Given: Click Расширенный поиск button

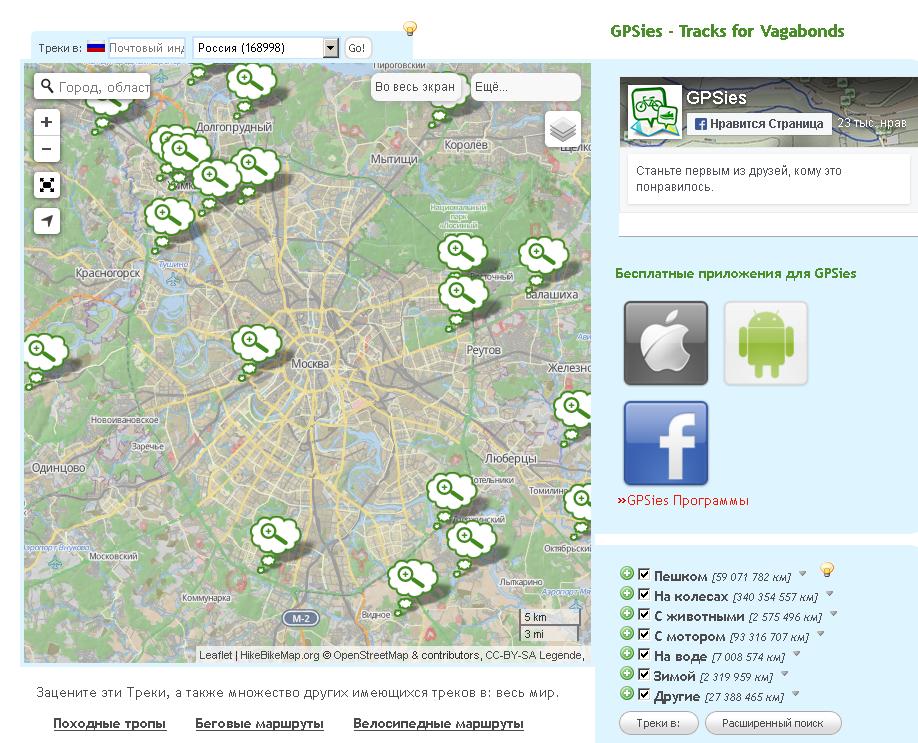Looking at the screenshot, I should (x=773, y=723).
